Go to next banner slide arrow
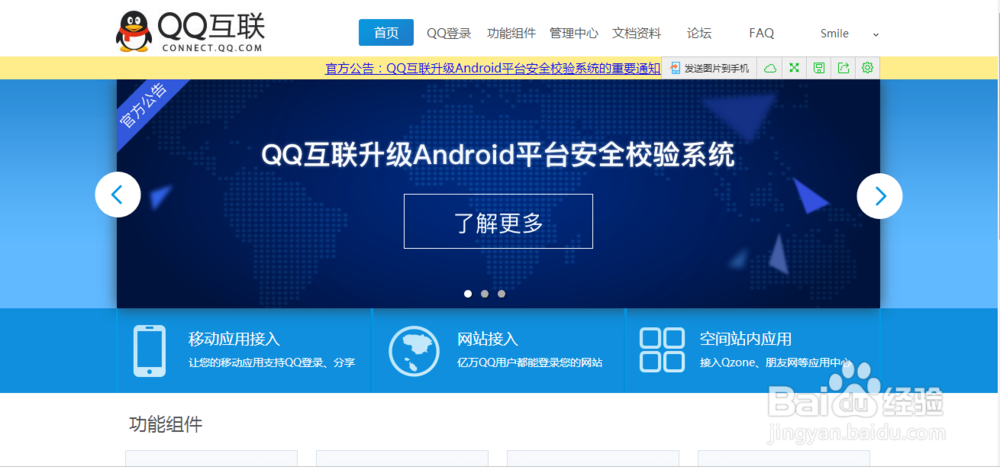This screenshot has width=1000, height=467. tap(879, 196)
